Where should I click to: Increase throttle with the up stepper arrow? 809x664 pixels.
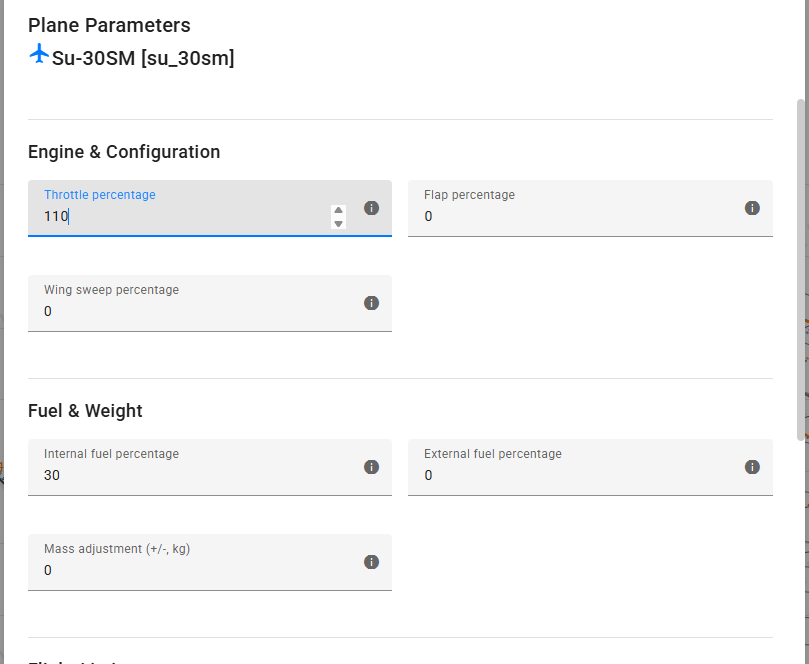point(339,210)
